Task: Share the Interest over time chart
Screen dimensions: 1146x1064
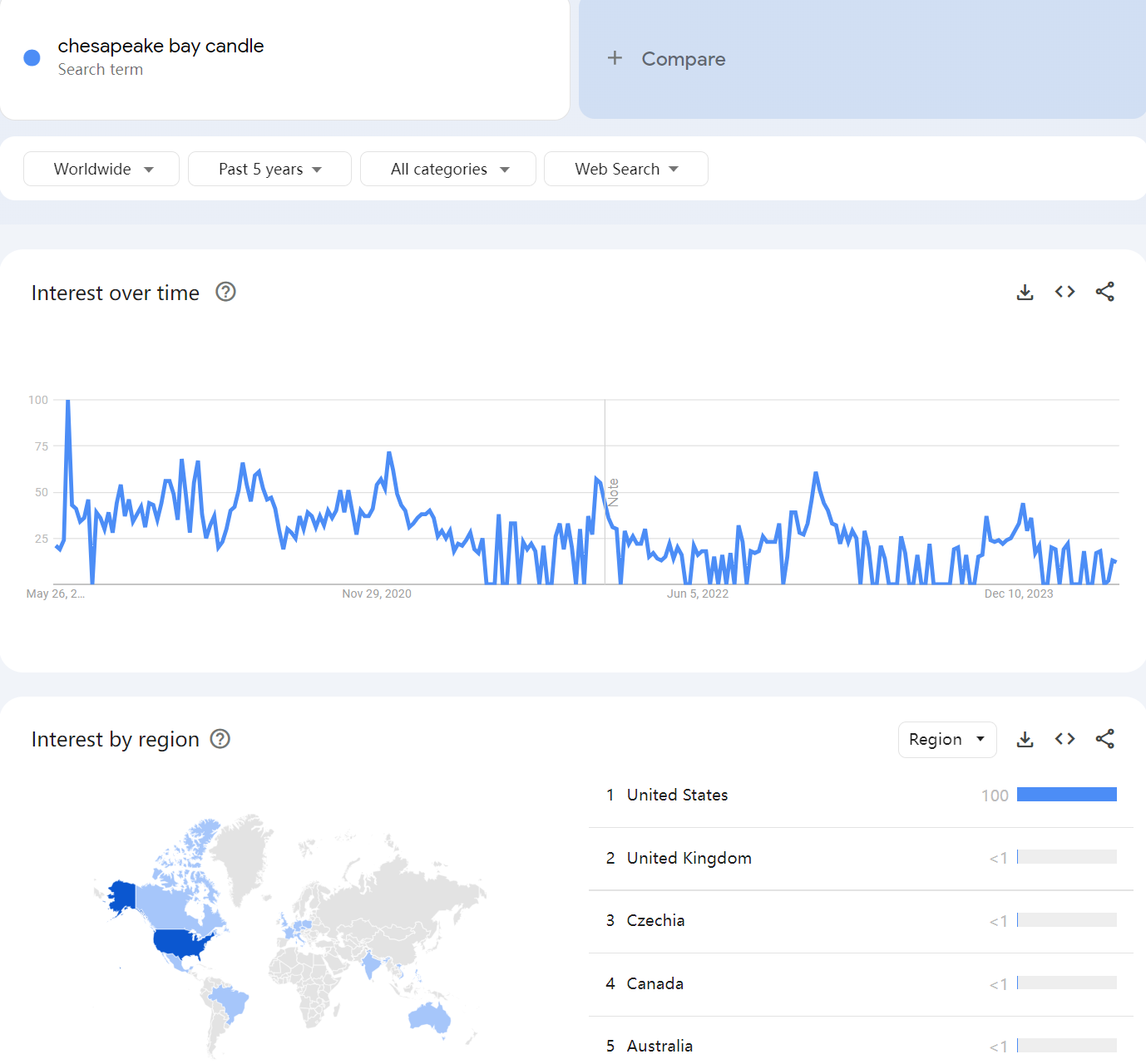Action: point(1104,292)
